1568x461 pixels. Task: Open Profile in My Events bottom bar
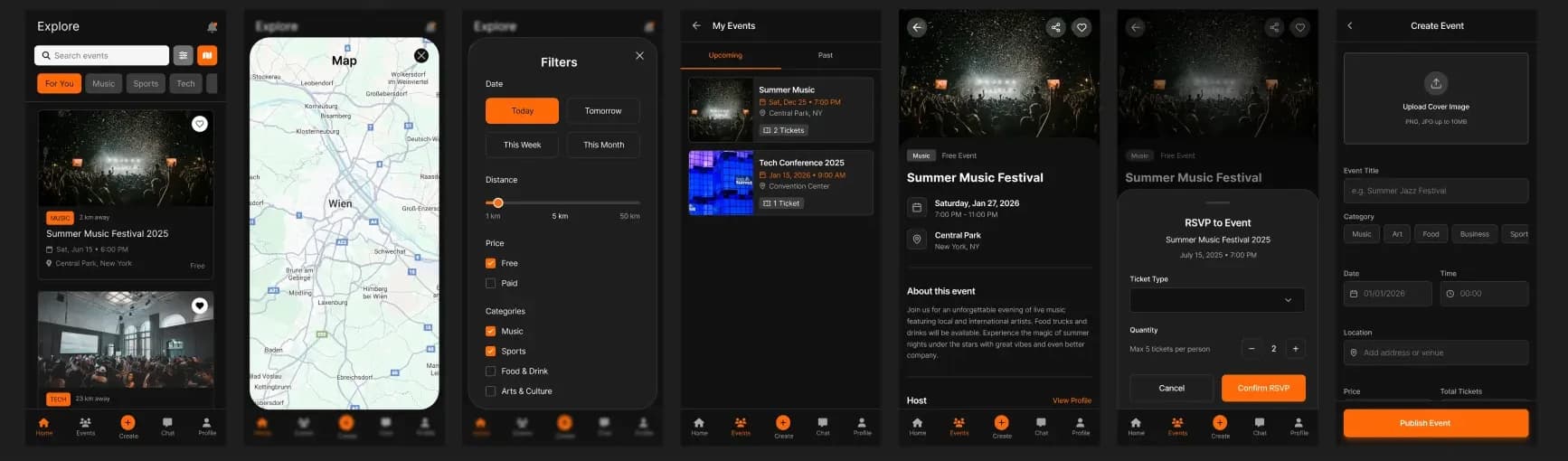[x=863, y=427]
